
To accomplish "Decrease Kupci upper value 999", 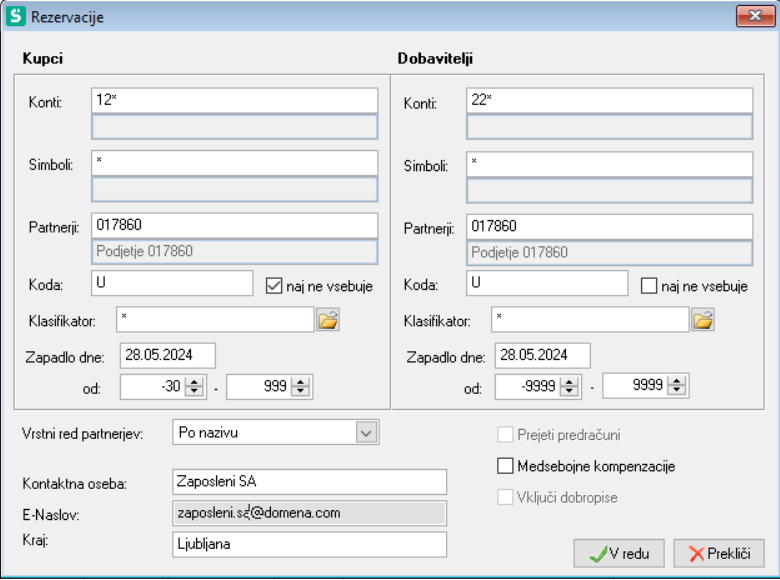I will click(x=300, y=391).
